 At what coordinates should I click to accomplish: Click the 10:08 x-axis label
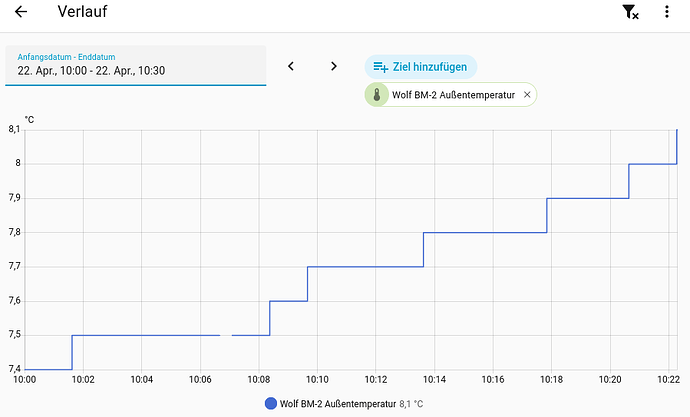259,380
